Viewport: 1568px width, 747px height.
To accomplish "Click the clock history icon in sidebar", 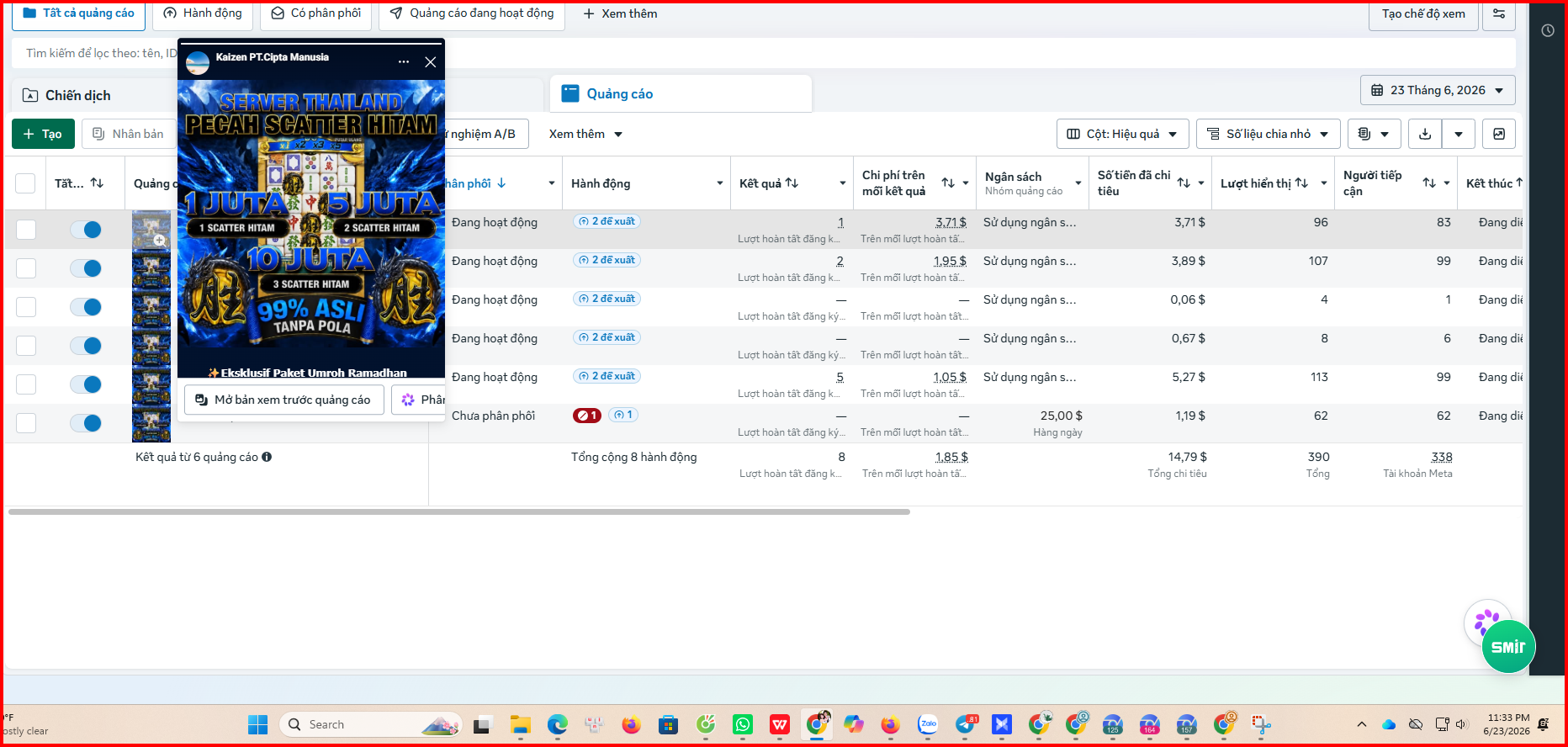I will [x=1548, y=30].
